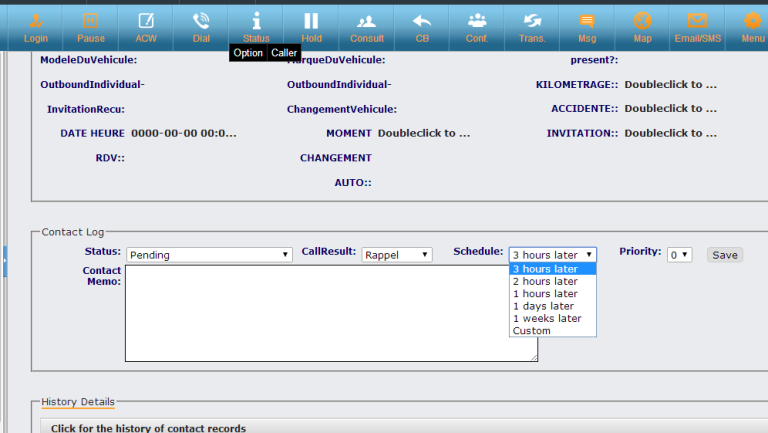The height and width of the screenshot is (433, 768).
Task: Expand the Status Pending dropdown
Action: click(209, 255)
